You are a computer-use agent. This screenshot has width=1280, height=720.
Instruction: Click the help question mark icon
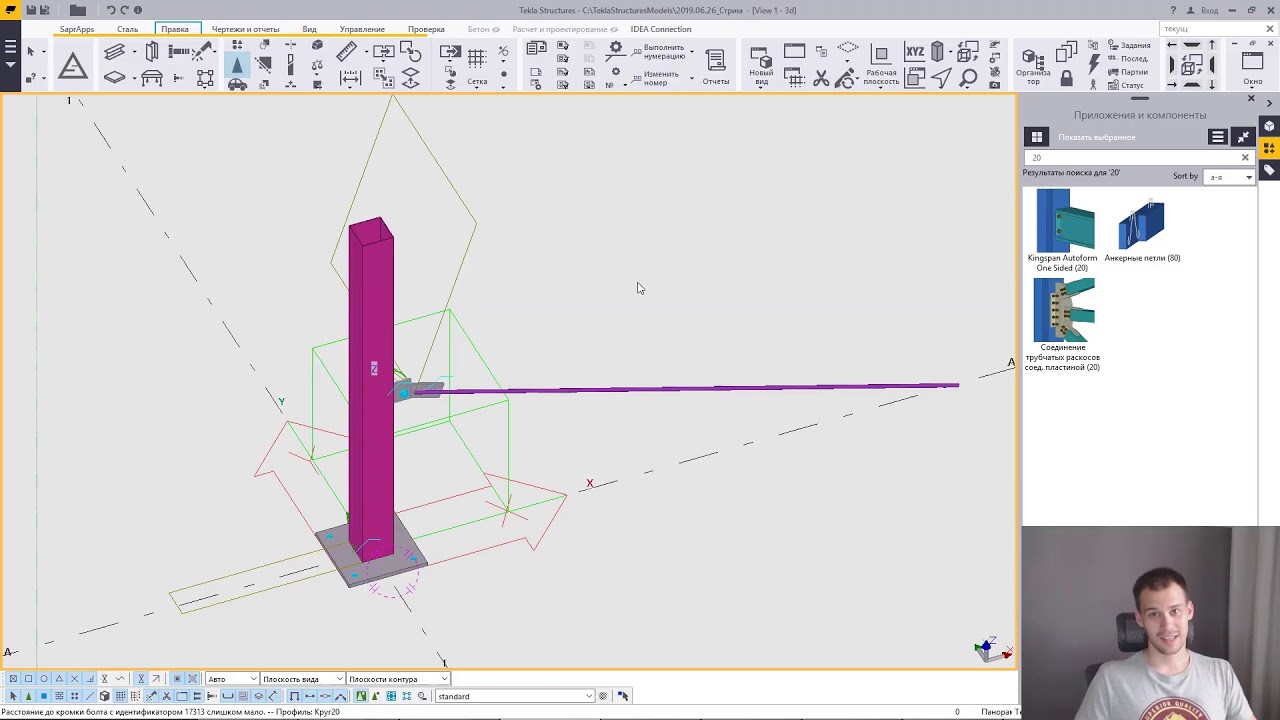click(x=1173, y=10)
